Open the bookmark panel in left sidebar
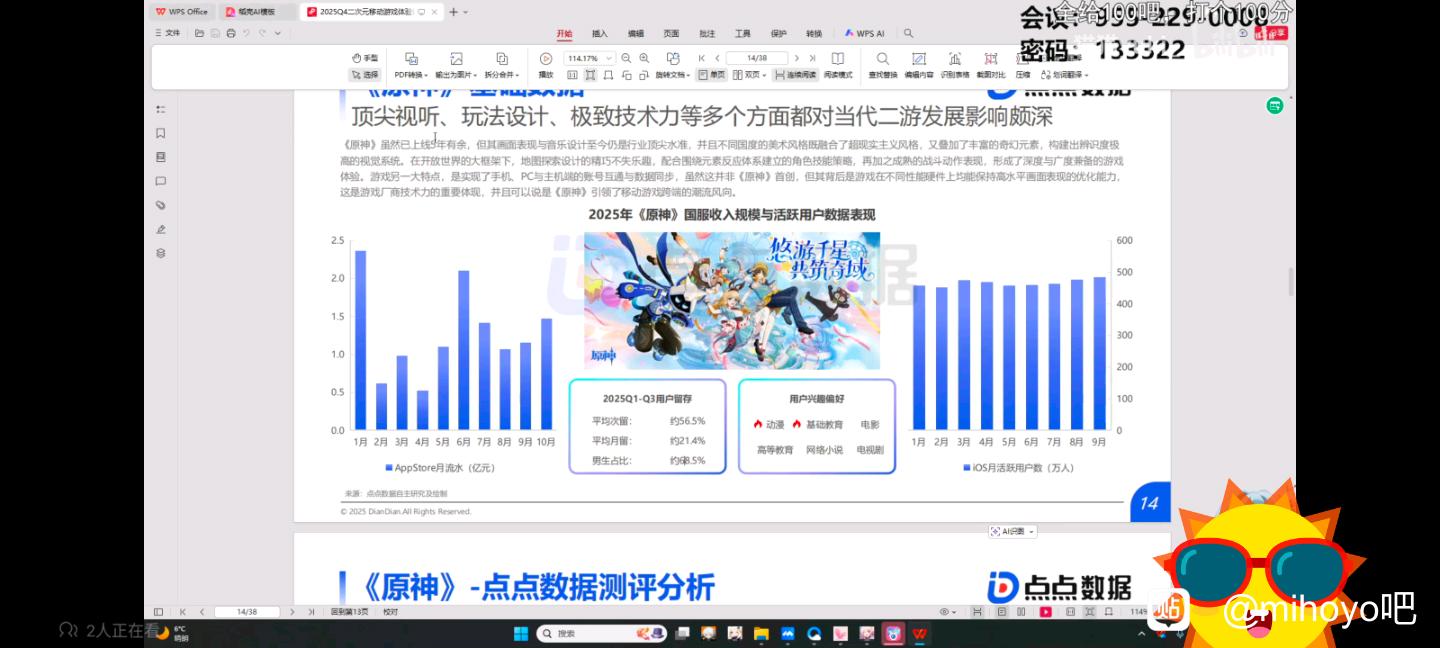The height and width of the screenshot is (648, 1440). [161, 133]
